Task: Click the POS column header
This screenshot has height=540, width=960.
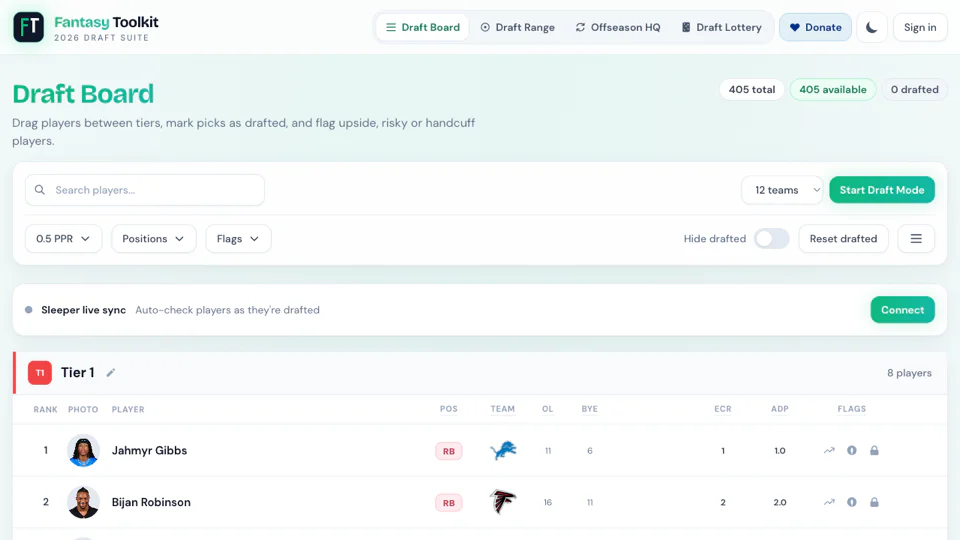Action: tap(449, 409)
